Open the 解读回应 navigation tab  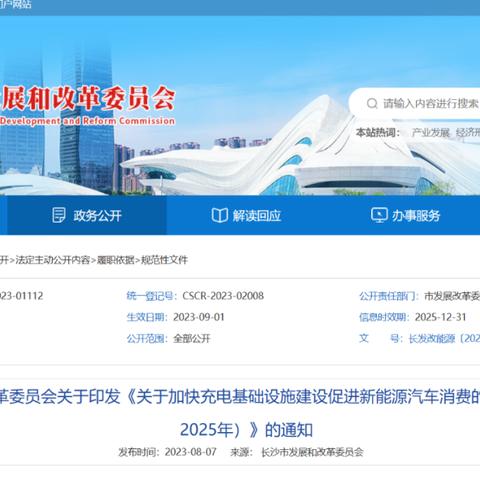click(x=246, y=215)
